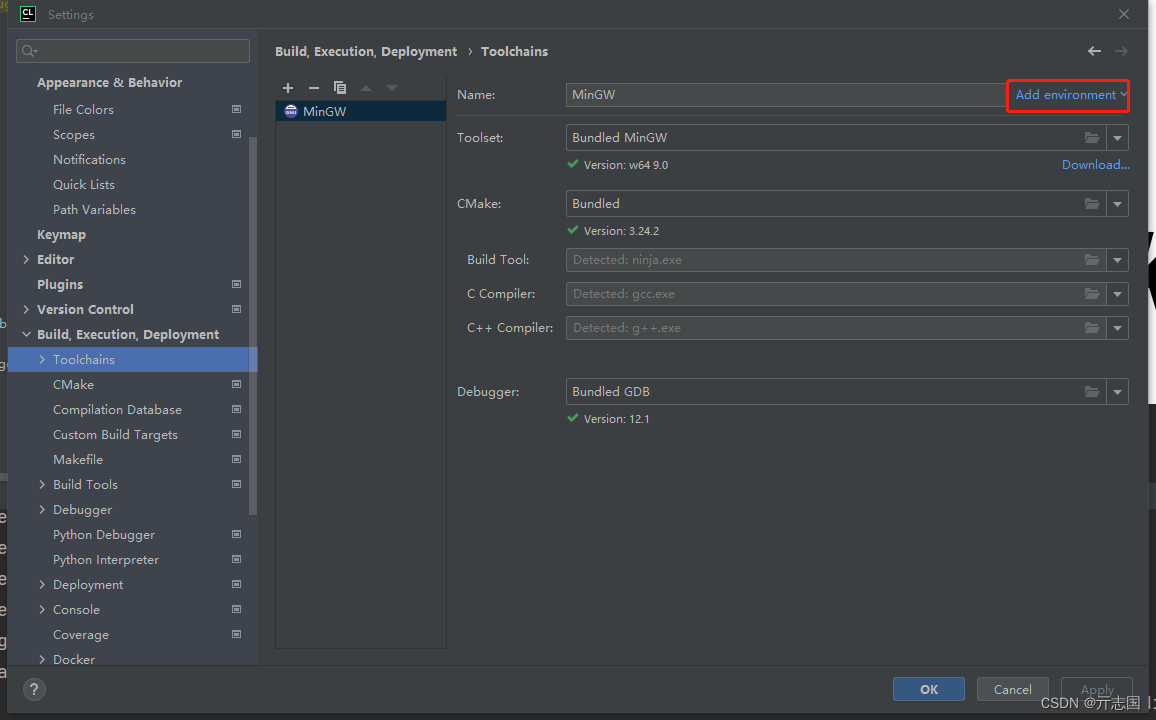
Task: Expand the Toolchains tree node
Action: click(x=42, y=360)
